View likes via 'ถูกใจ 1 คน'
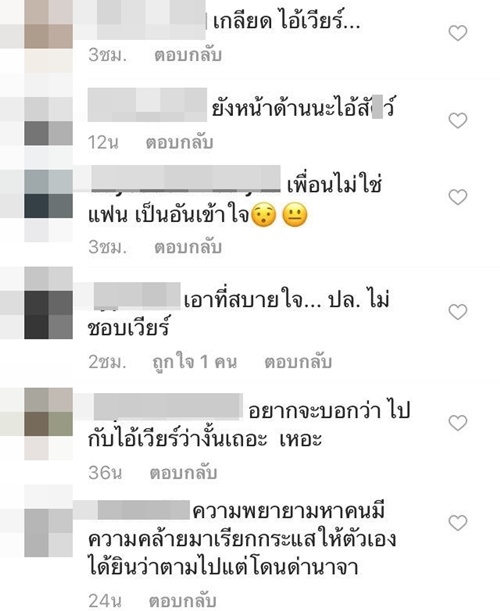The width and height of the screenshot is (500, 611). 194,362
